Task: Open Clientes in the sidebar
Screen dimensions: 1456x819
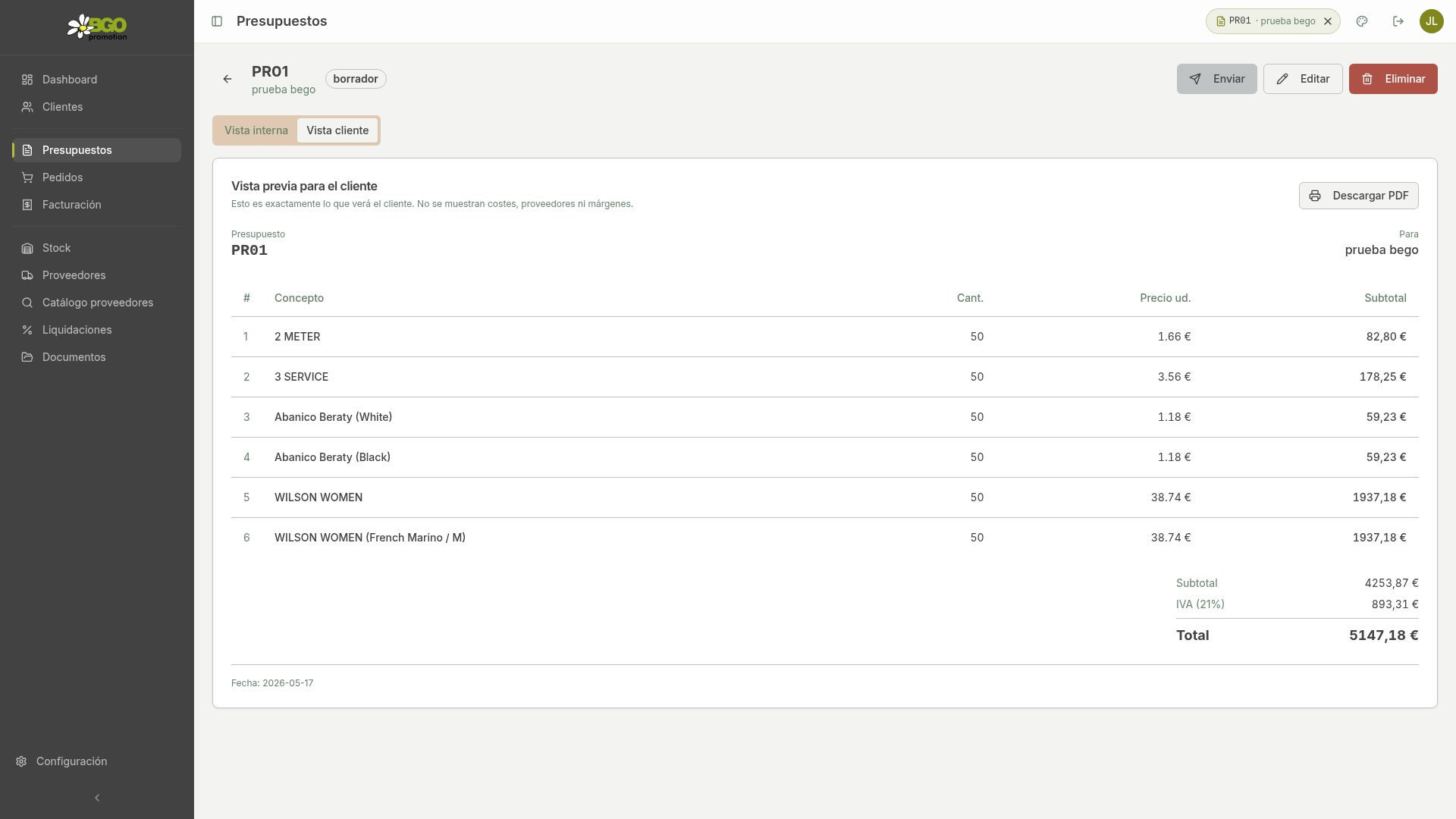Action: point(96,107)
